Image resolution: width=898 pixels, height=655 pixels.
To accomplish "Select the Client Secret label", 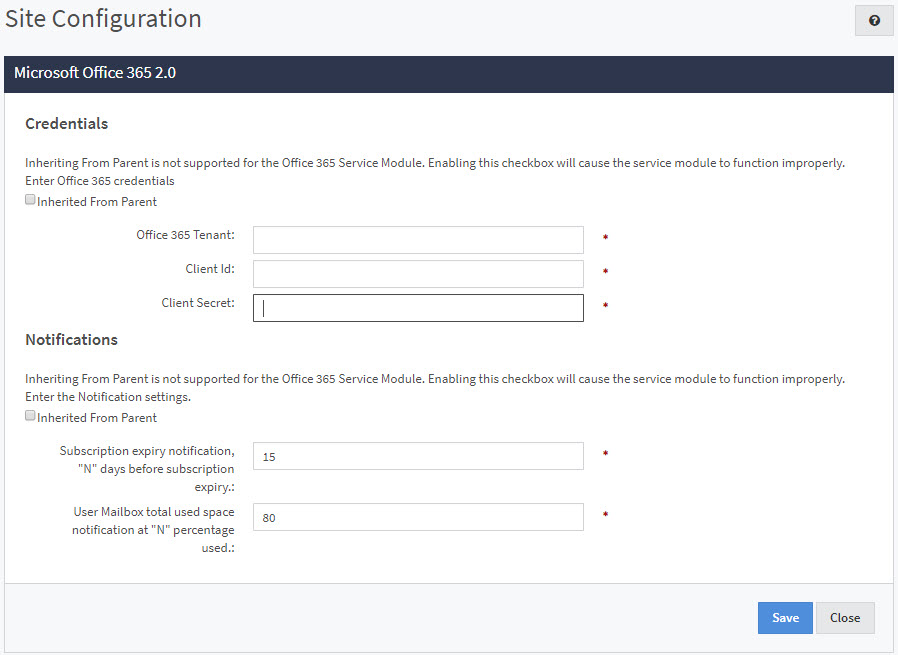I will [198, 303].
